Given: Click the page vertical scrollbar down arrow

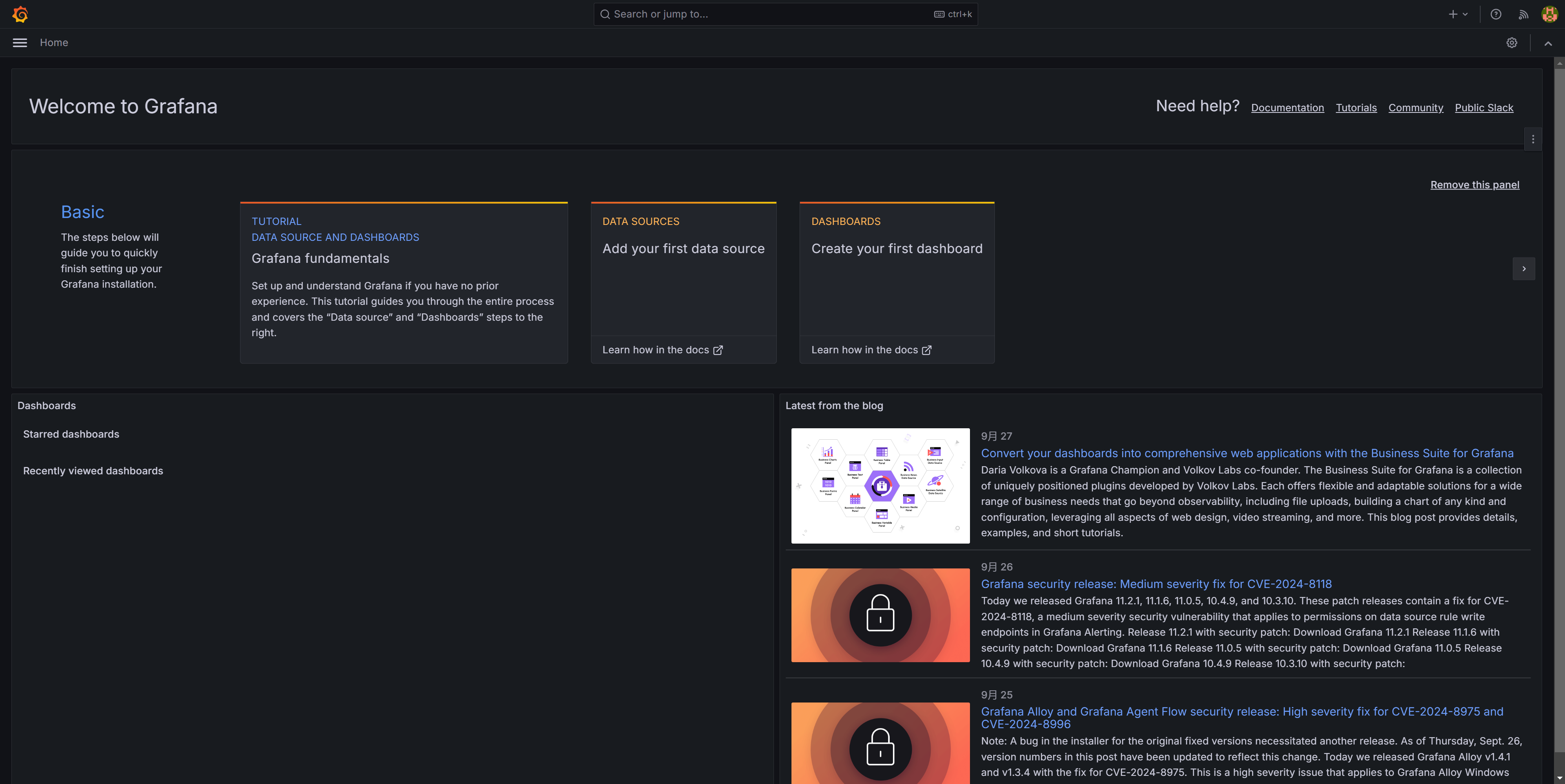Looking at the screenshot, I should [x=1560, y=778].
